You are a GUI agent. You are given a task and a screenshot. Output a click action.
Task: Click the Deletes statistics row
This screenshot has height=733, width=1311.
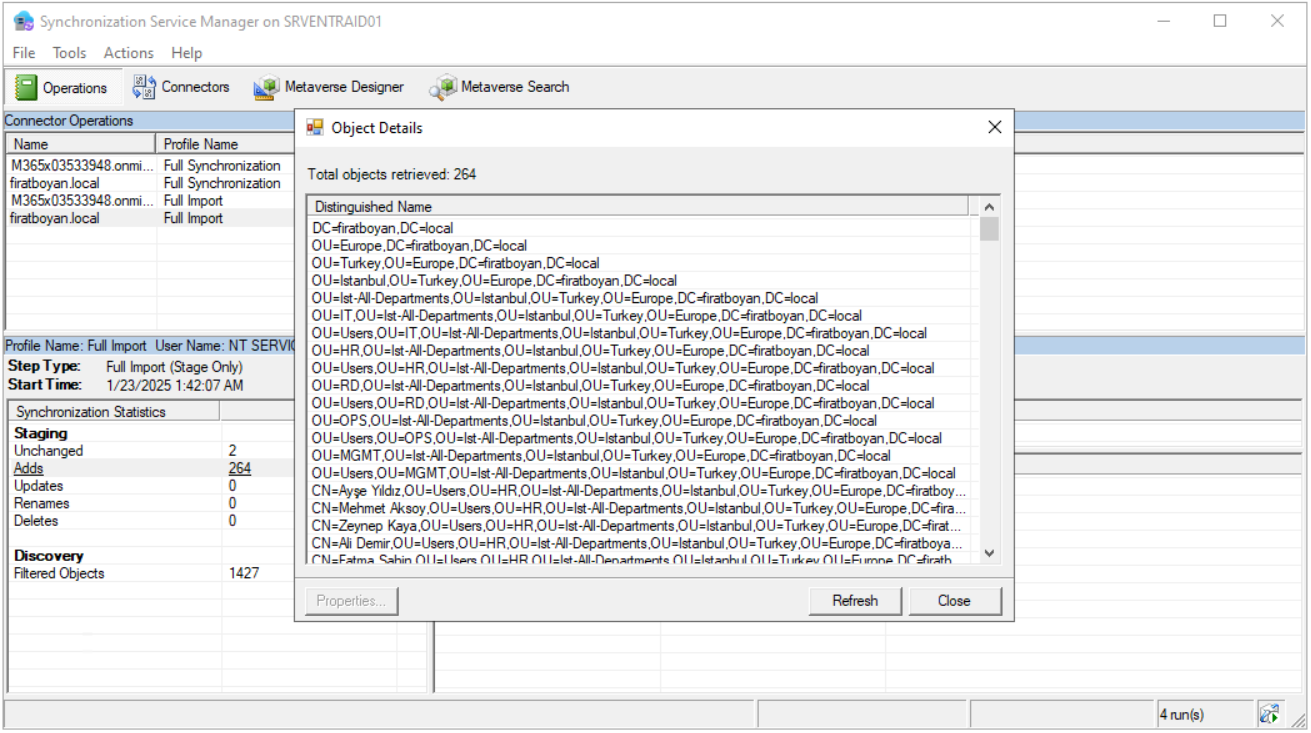tap(150, 521)
